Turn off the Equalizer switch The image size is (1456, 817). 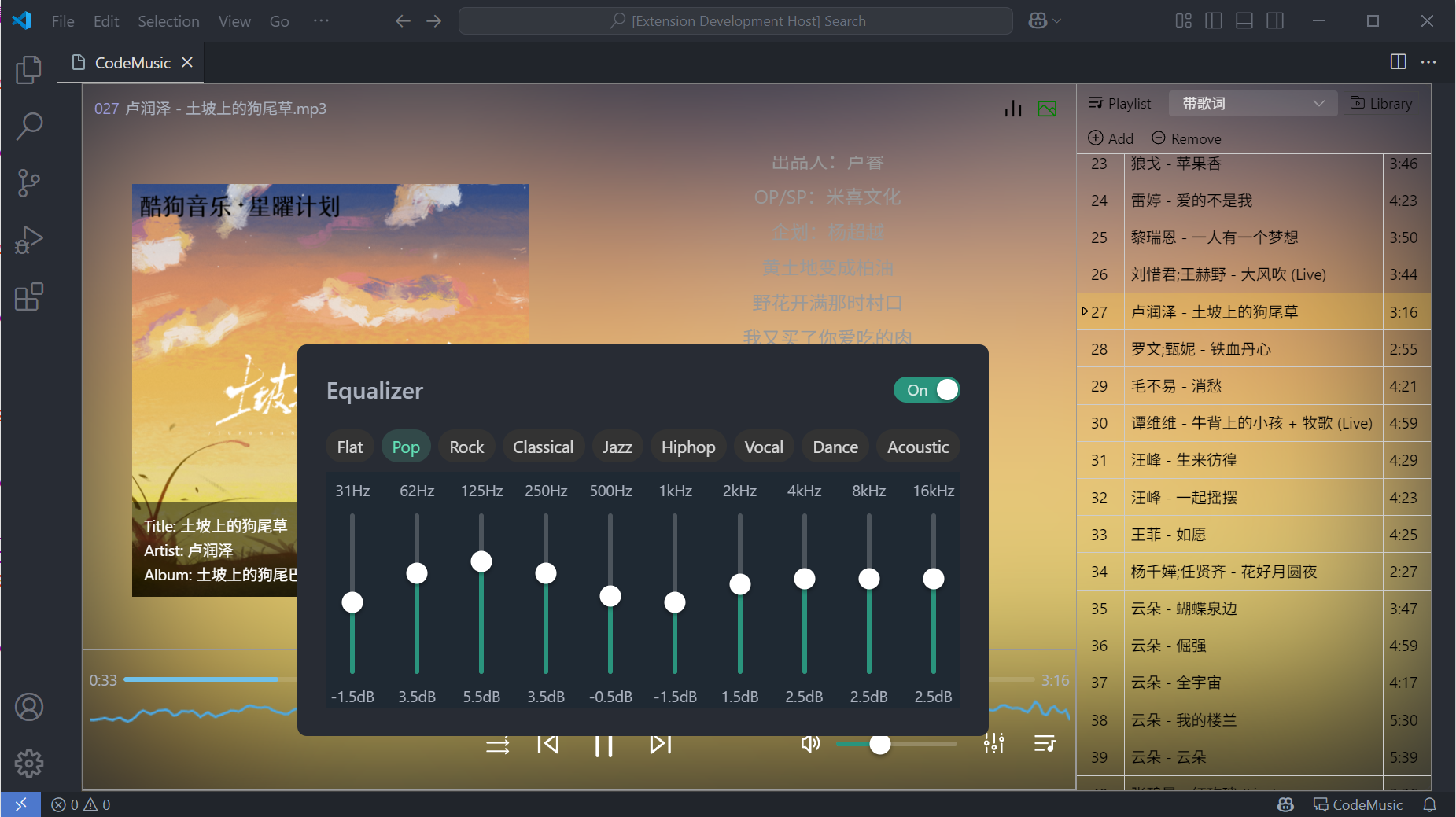pyautogui.click(x=927, y=390)
